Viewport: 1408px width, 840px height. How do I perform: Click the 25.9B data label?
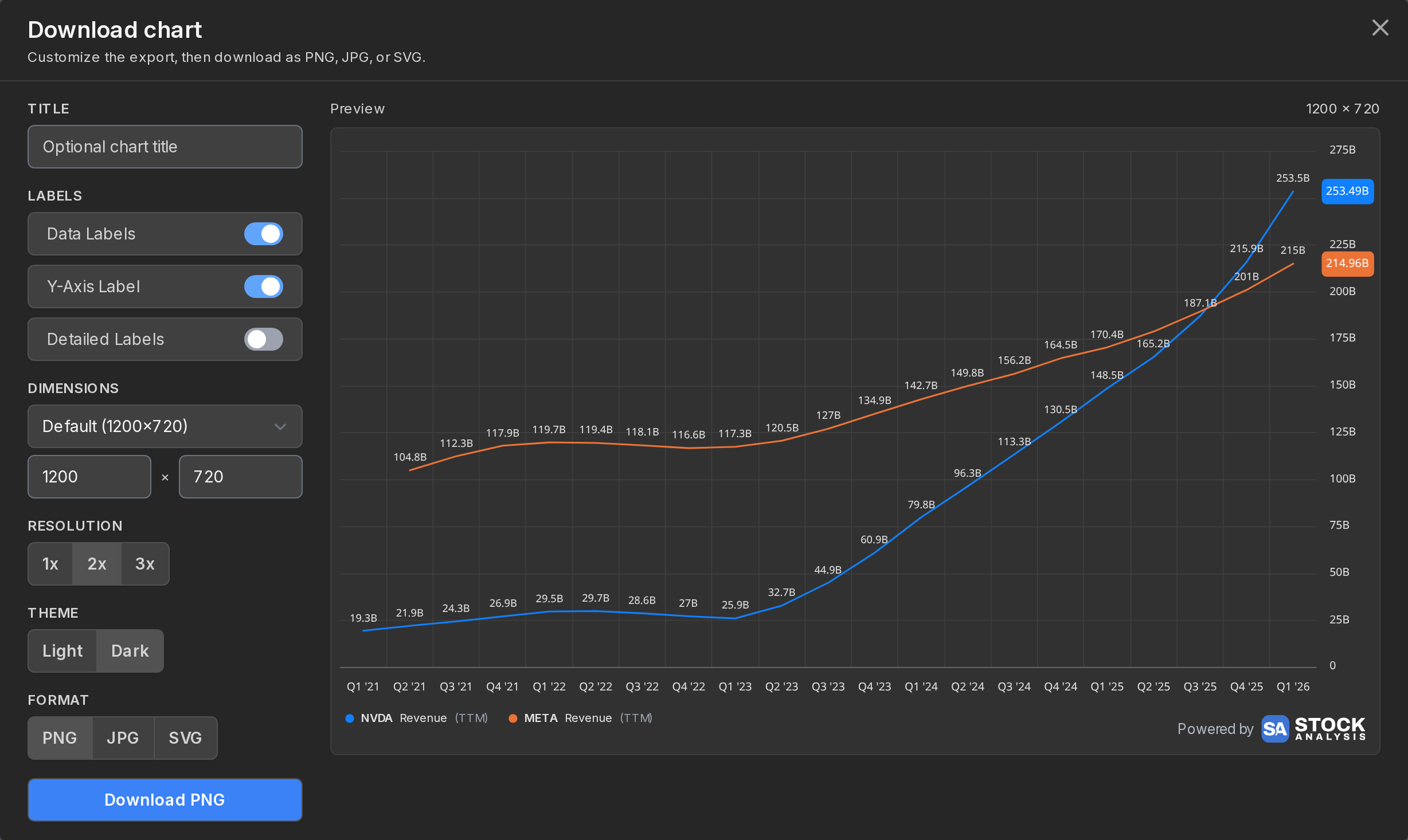[736, 605]
